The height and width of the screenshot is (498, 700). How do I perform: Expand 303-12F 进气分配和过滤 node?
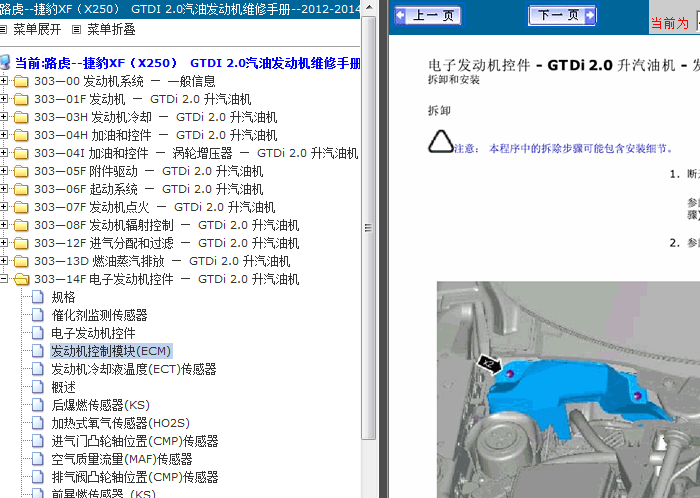tap(4, 243)
